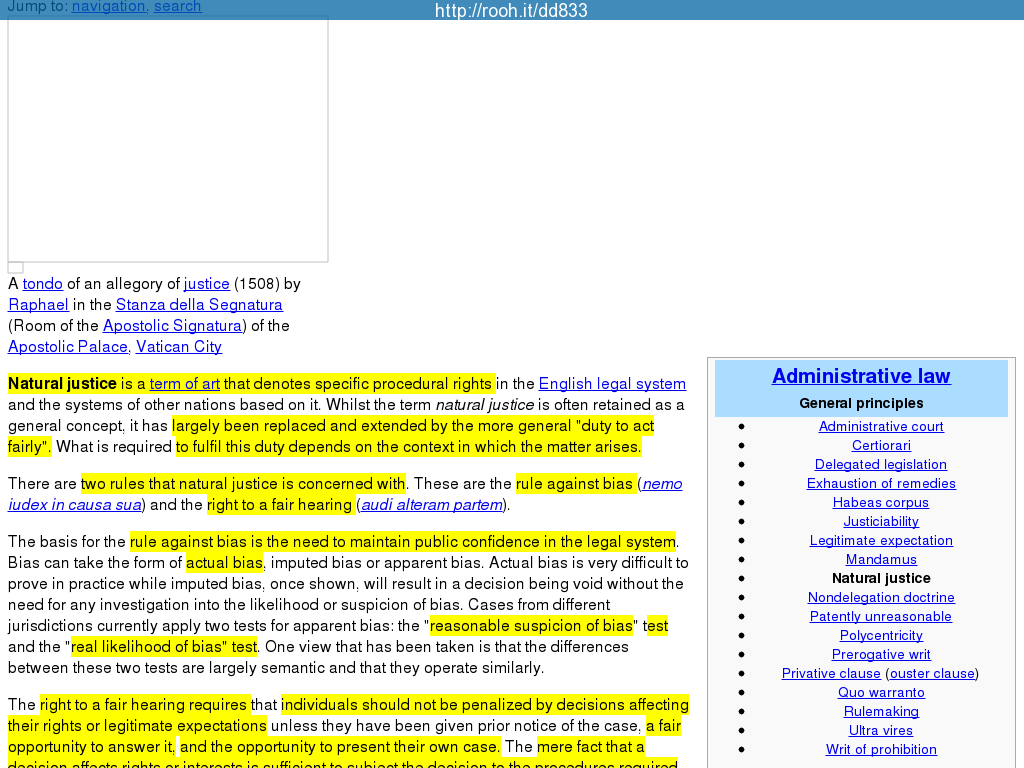
Task: Open the 'Administrative law' sidebar heading
Action: click(861, 376)
